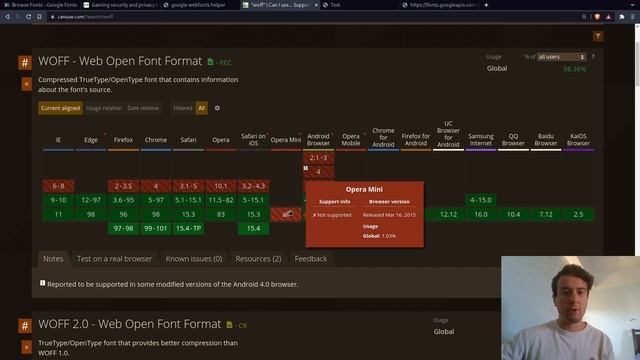This screenshot has height=360, width=640.
Task: Click the usage help question mark
Action: tap(593, 57)
